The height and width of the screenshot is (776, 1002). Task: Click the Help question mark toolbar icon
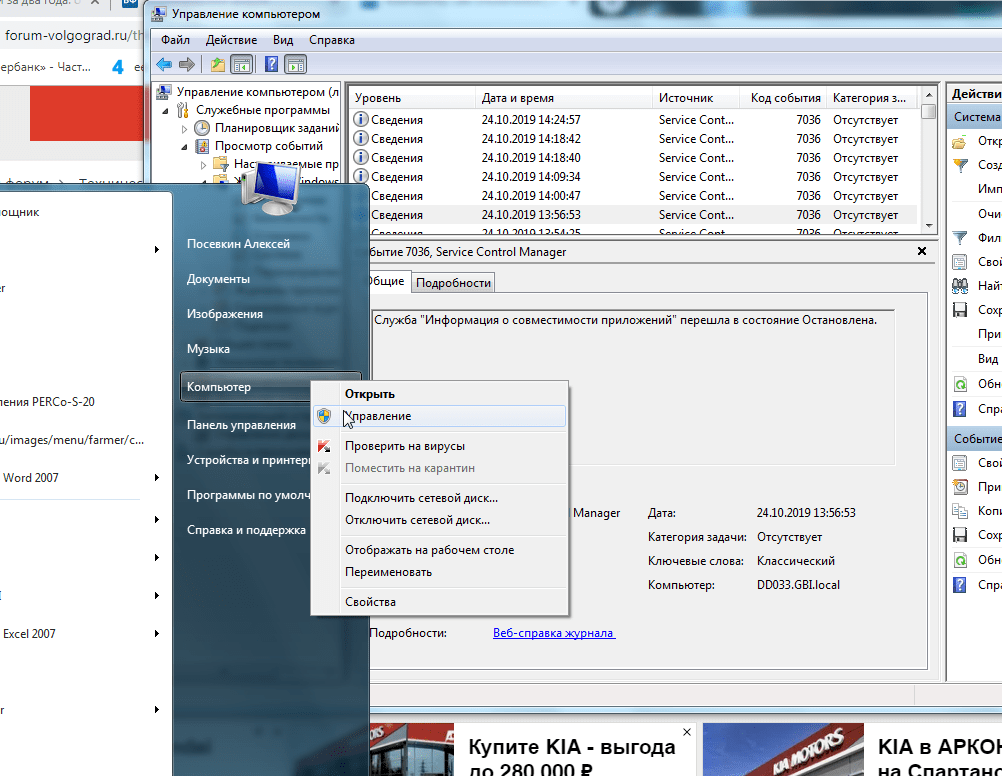[271, 65]
